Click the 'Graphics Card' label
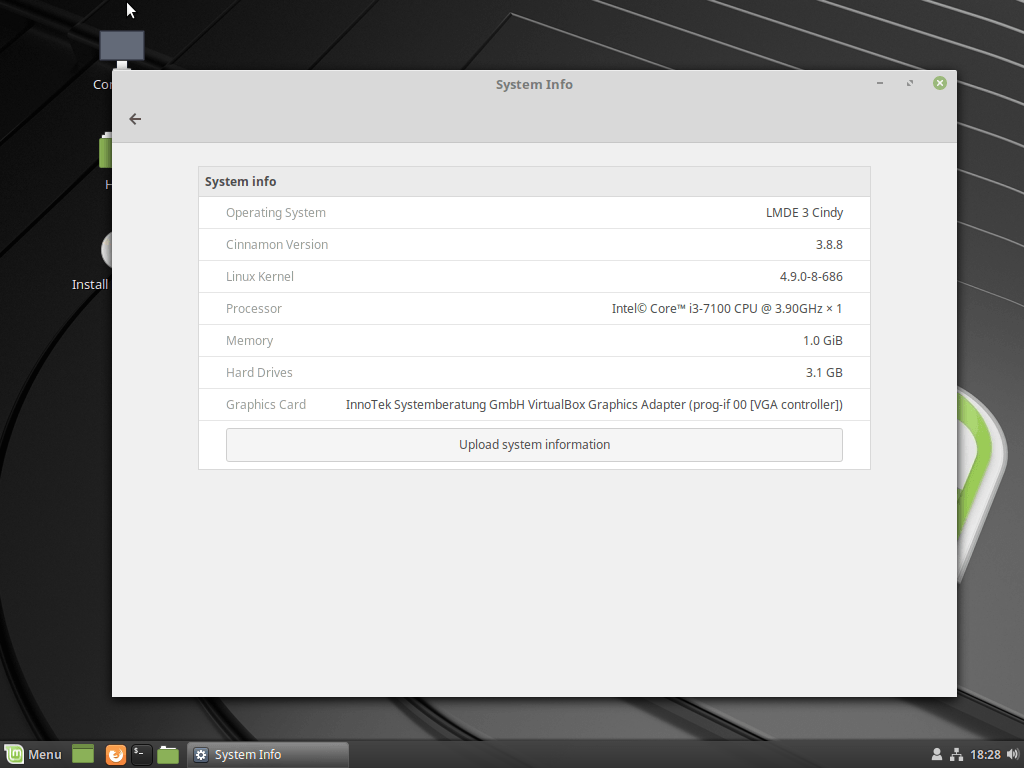The image size is (1024, 768). coord(266,405)
